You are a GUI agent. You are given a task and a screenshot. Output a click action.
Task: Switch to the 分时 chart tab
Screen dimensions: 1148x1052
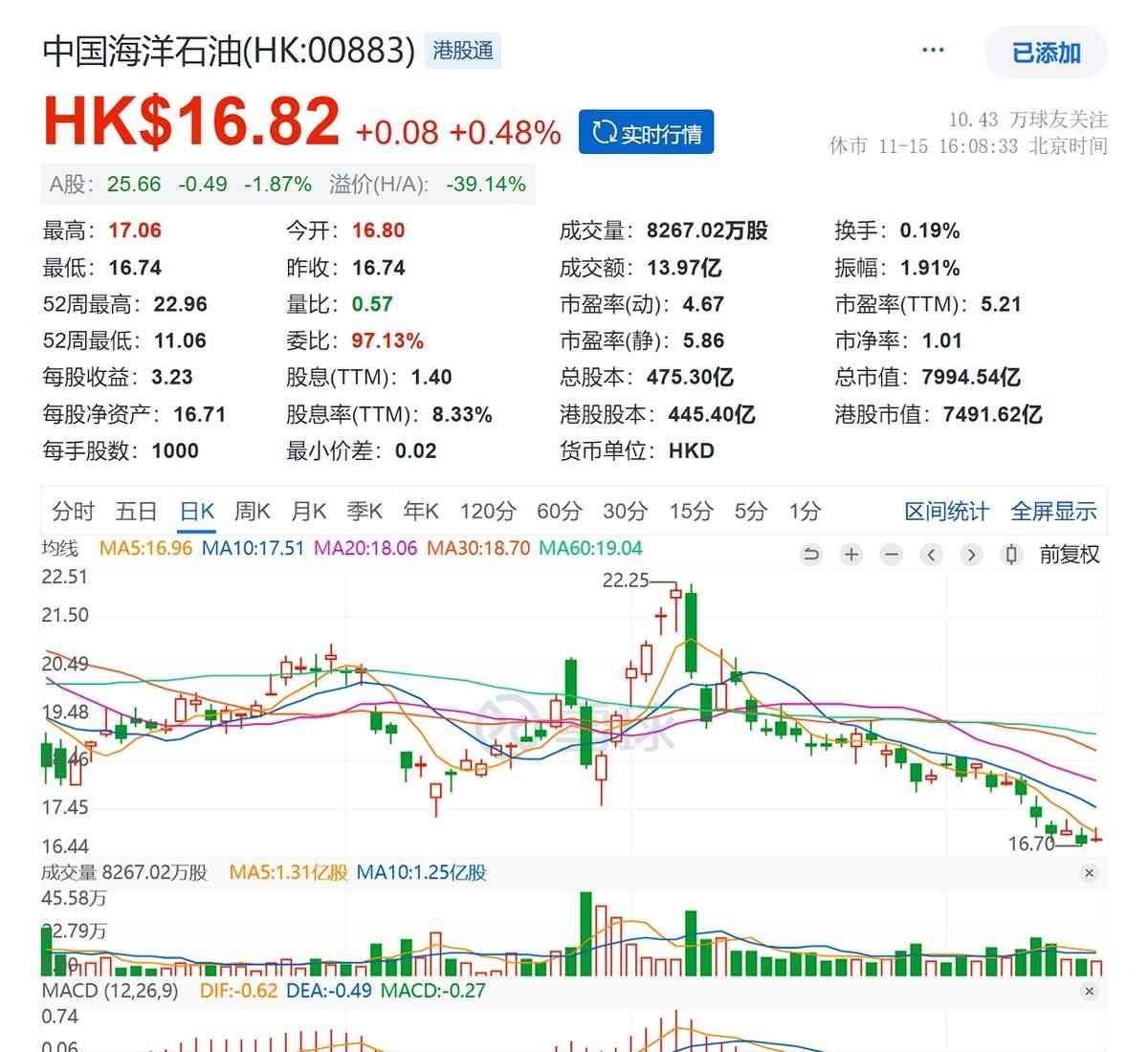coord(73,512)
